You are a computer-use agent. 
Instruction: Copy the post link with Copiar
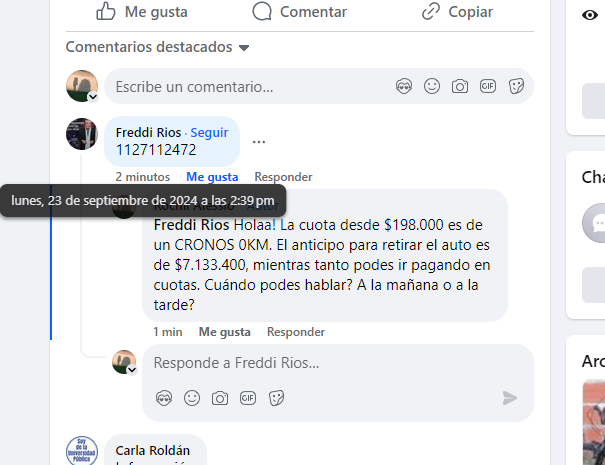pos(457,12)
